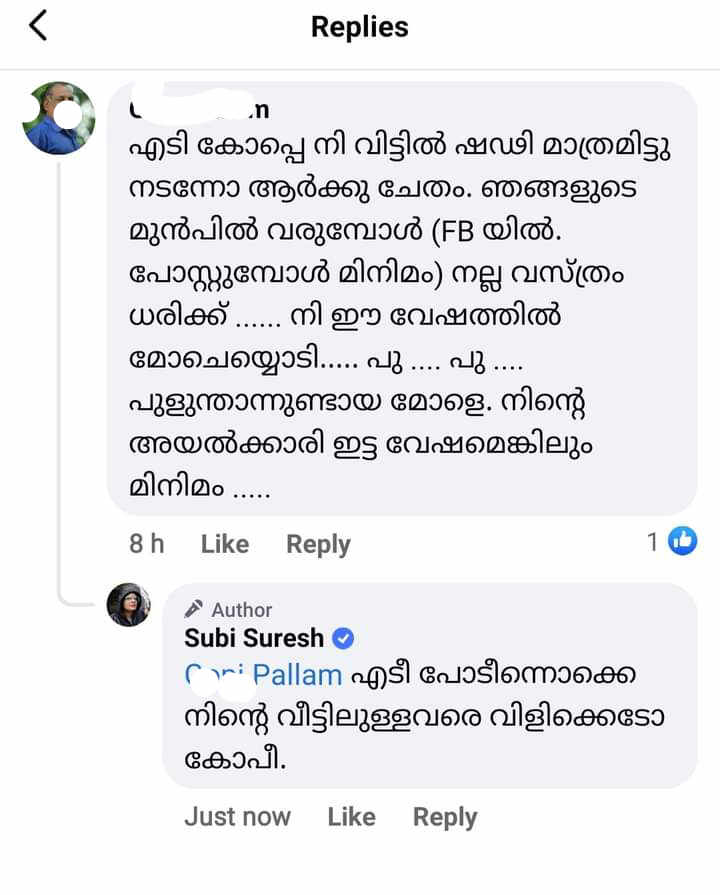Open Subi Suresh's small profile picture
This screenshot has width=720, height=895.
pyautogui.click(x=129, y=604)
